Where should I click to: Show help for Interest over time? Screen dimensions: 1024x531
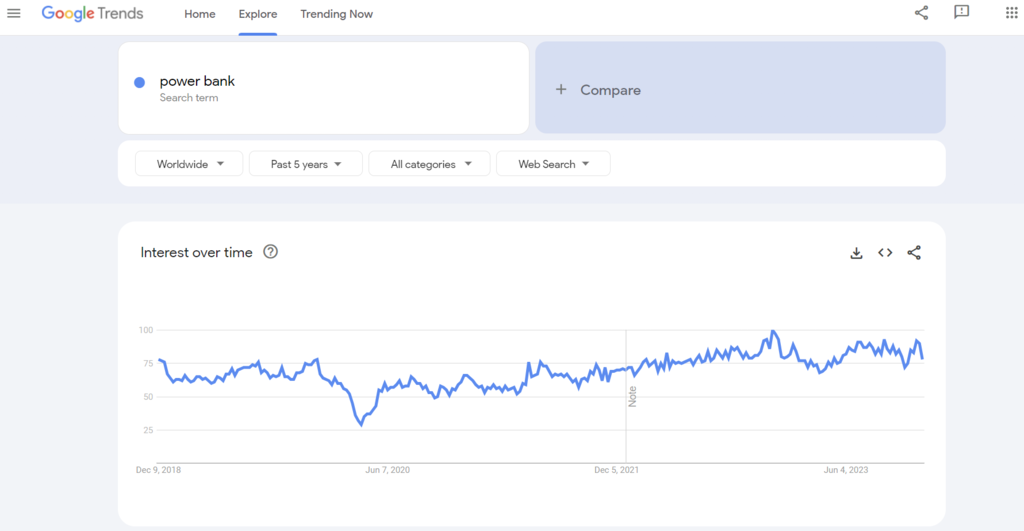pos(270,252)
